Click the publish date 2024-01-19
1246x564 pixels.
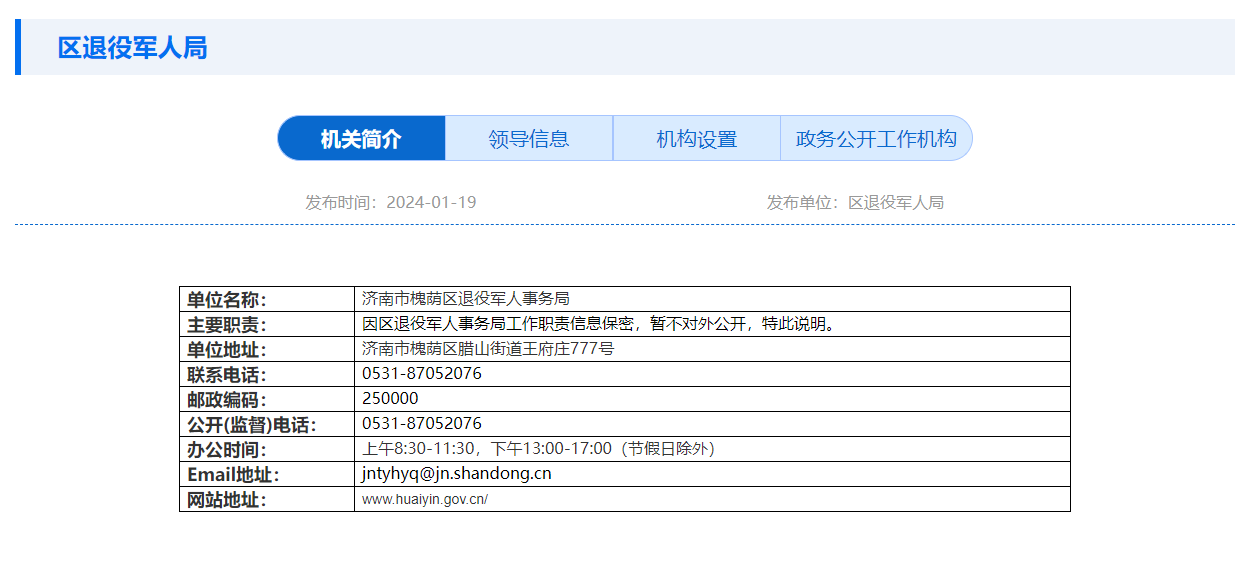point(431,202)
